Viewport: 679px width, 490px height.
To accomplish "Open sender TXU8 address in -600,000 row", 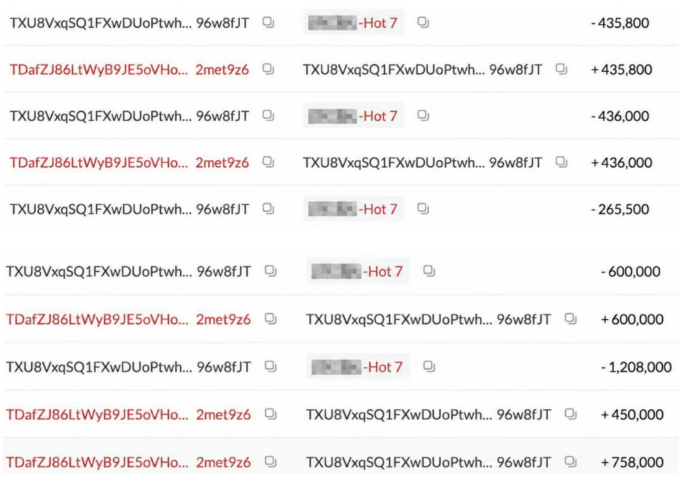I will tap(129, 272).
